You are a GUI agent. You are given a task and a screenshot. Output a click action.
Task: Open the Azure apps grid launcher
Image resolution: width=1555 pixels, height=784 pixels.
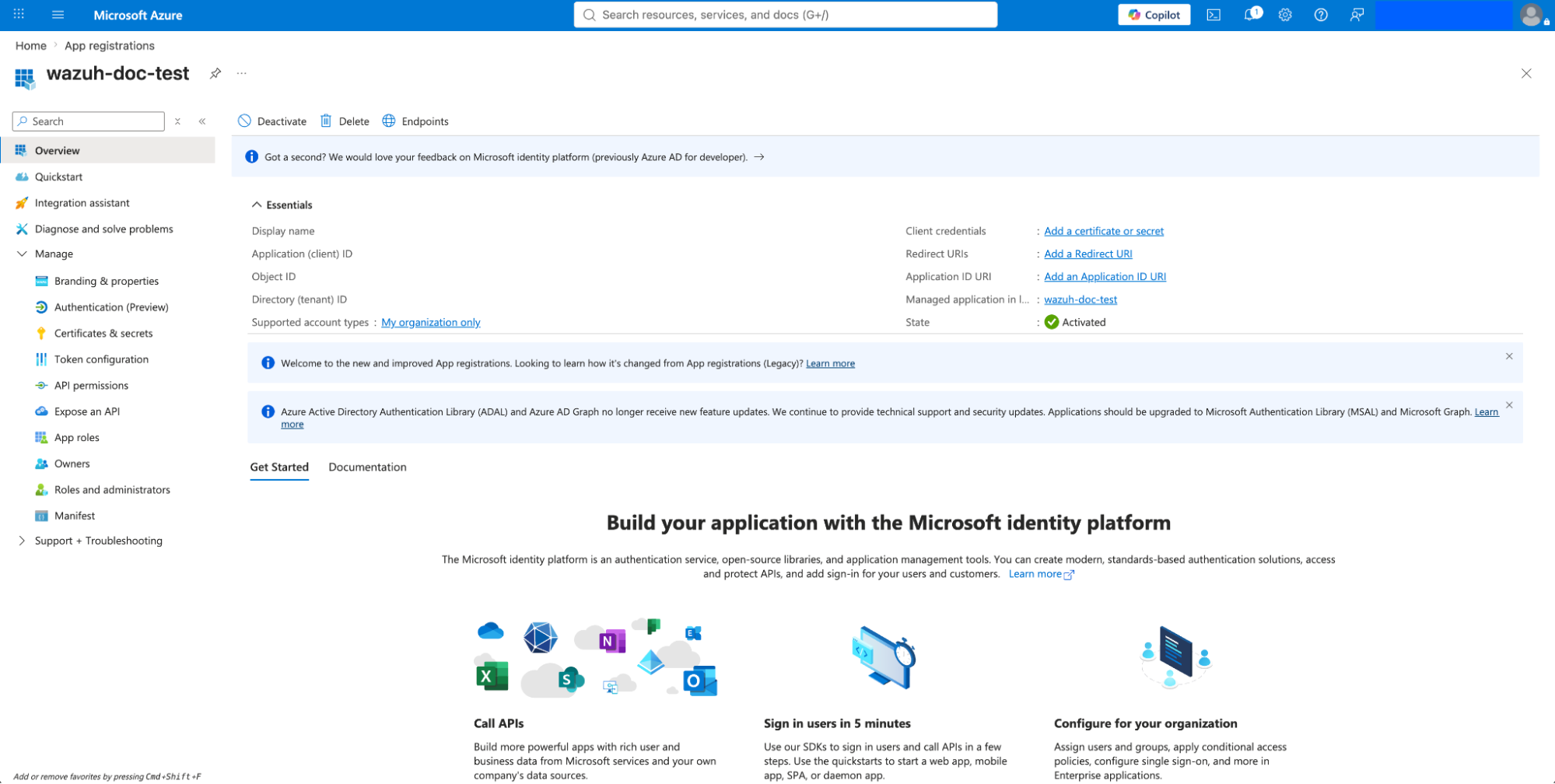[19, 15]
